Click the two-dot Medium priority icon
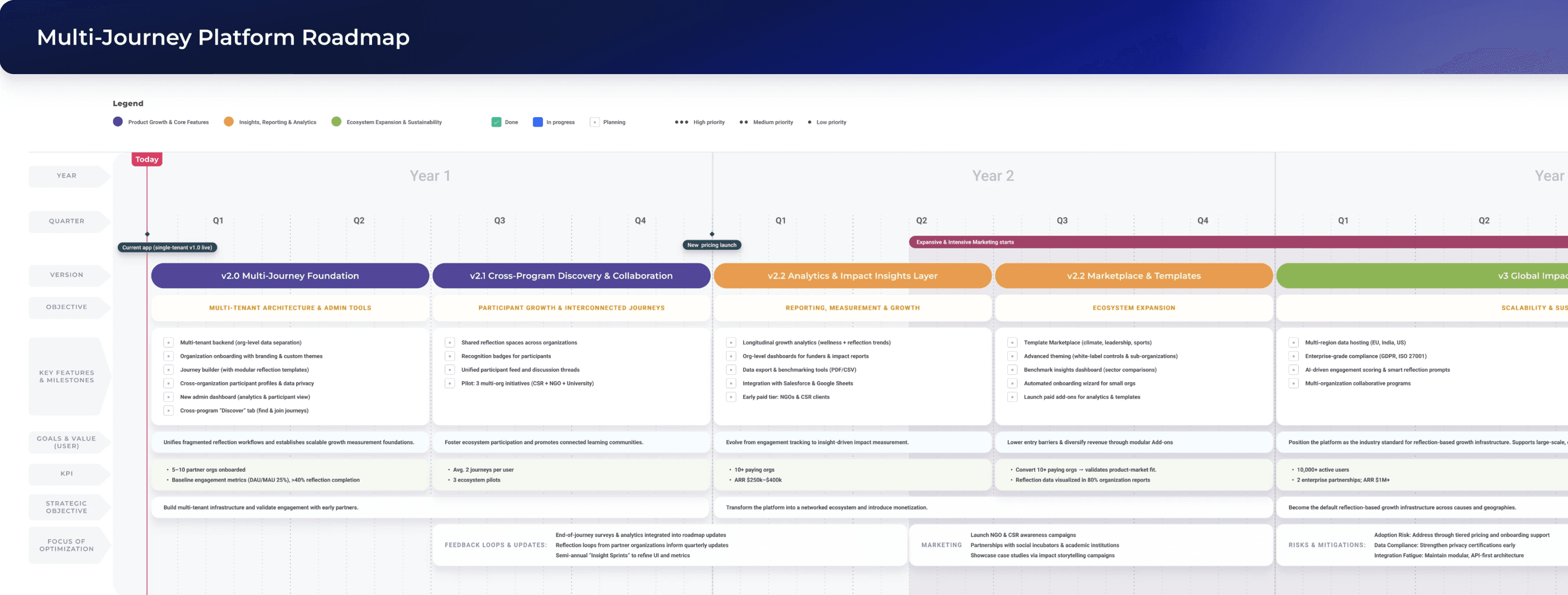Image resolution: width=1568 pixels, height=595 pixels. click(743, 122)
